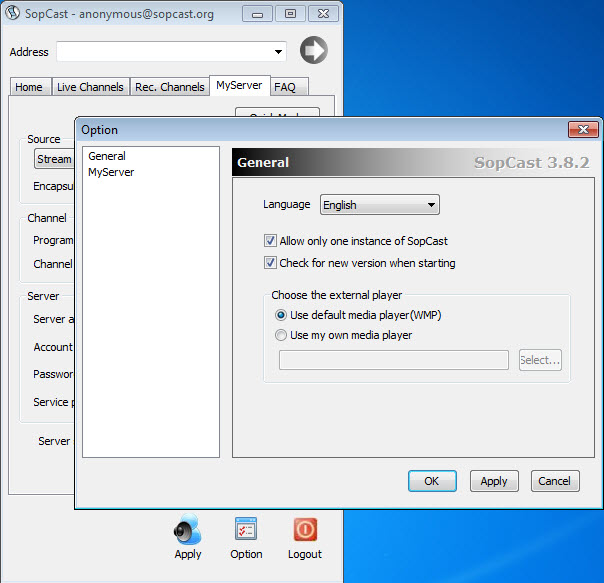Close the Option dialog with red X
The image size is (604, 583).
pyautogui.click(x=583, y=129)
